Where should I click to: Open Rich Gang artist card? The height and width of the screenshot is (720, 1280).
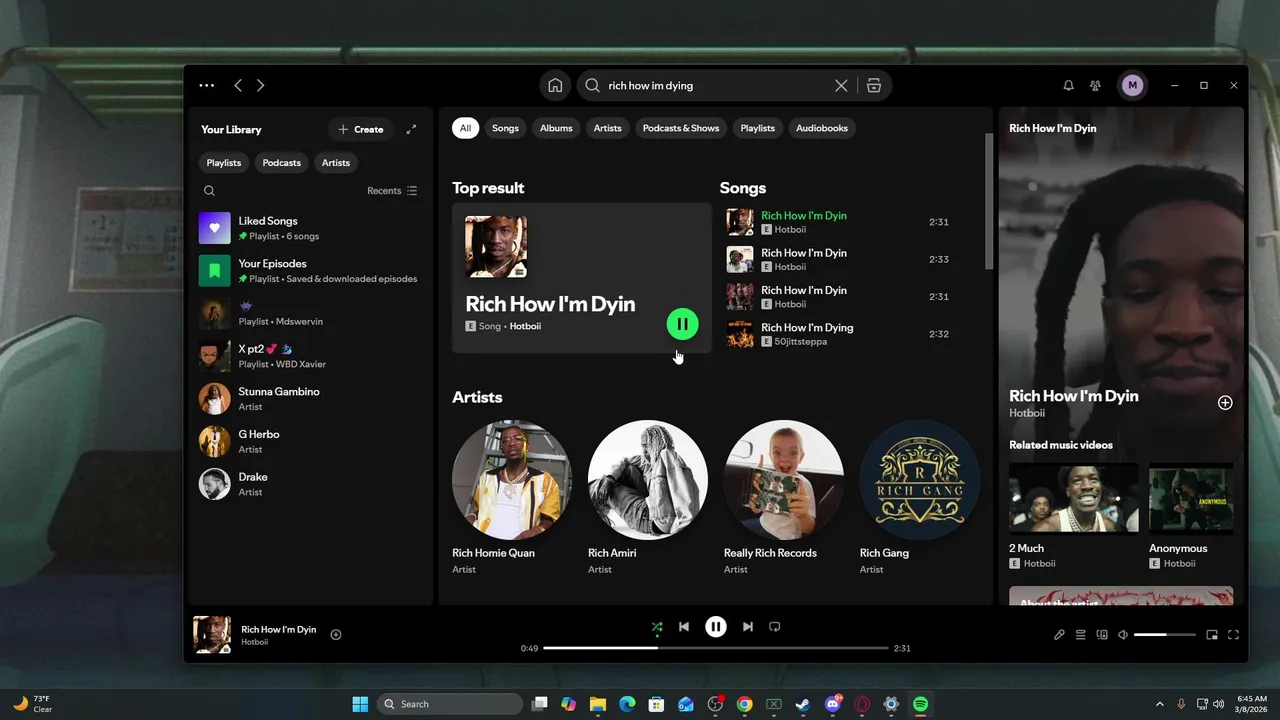[x=920, y=498]
